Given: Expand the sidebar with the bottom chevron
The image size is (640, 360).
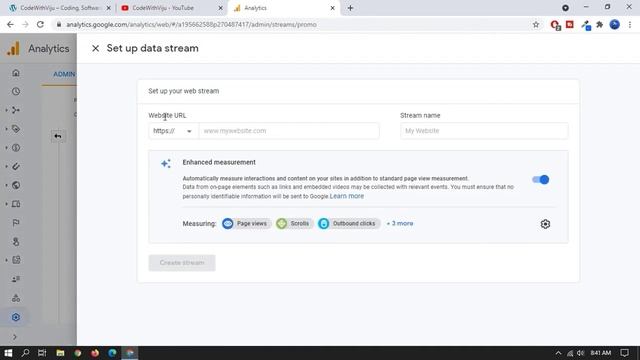Looking at the screenshot, I should pos(15,337).
